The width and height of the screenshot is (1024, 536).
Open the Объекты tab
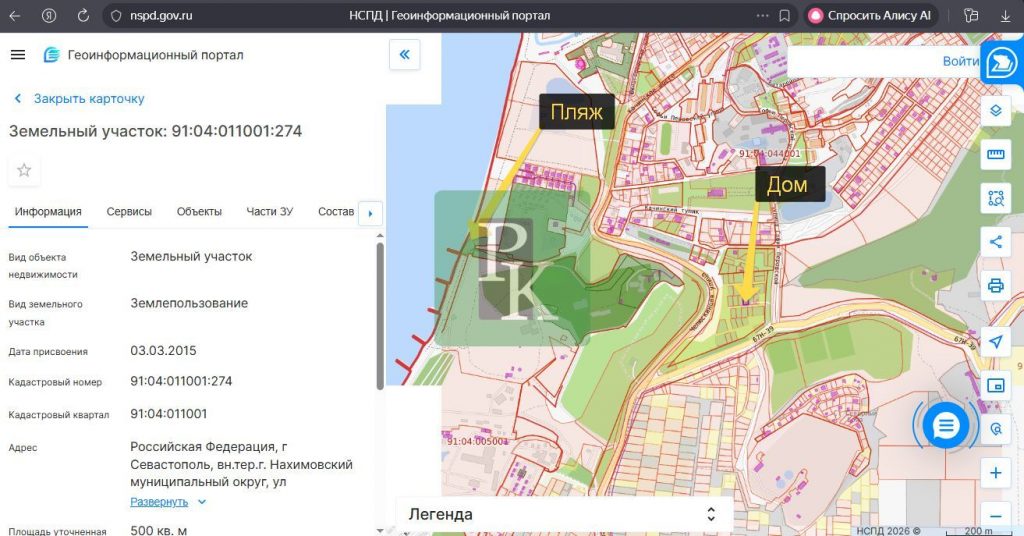point(199,211)
